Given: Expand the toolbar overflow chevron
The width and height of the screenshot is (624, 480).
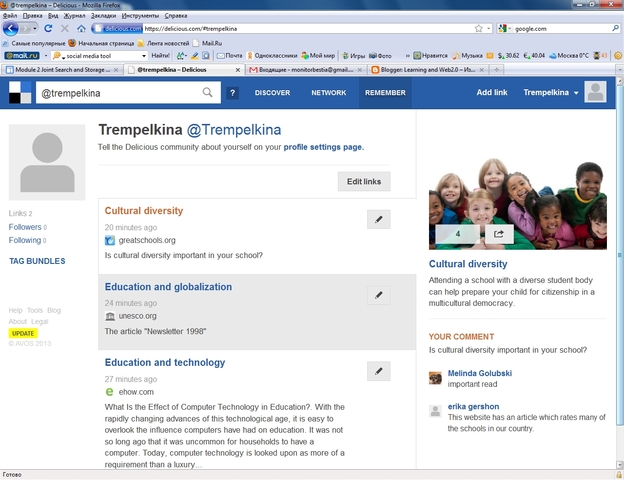Looking at the screenshot, I should point(408,56).
